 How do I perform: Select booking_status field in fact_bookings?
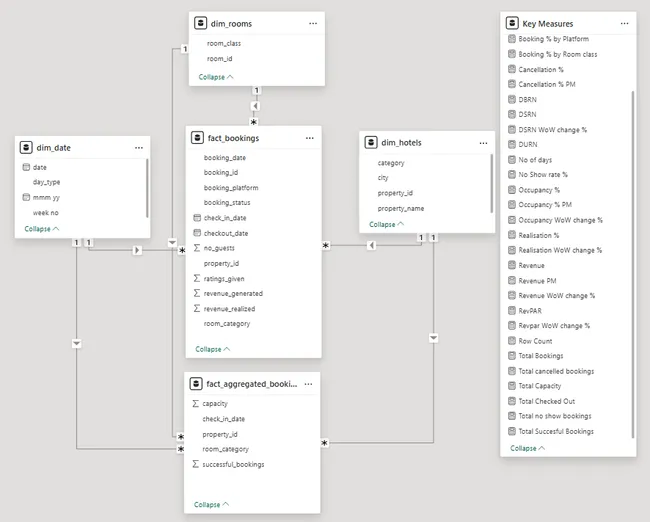227,203
